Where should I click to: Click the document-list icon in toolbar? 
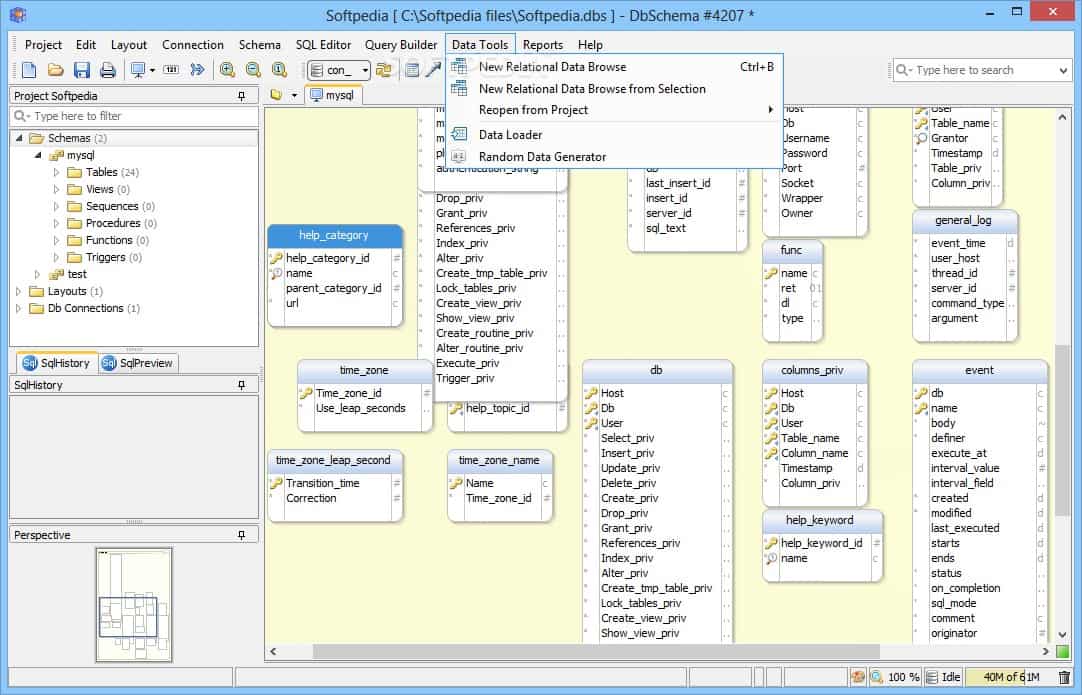[x=412, y=70]
